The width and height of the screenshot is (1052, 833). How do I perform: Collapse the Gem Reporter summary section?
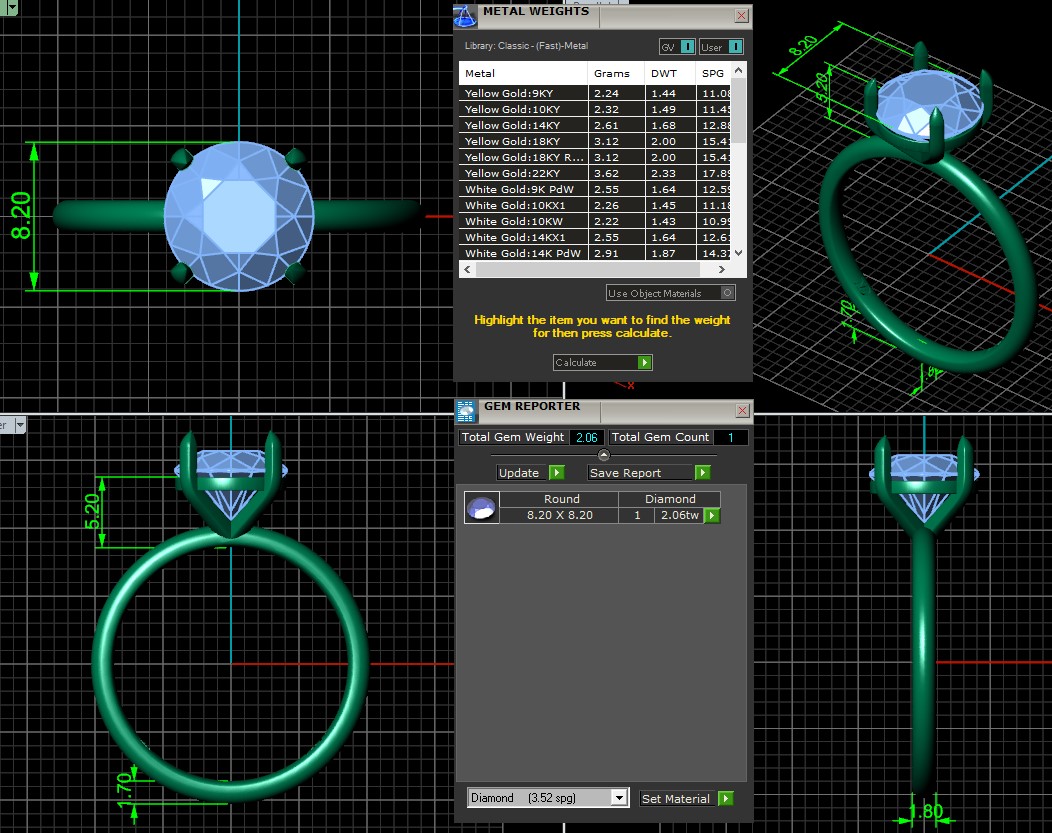(x=603, y=456)
